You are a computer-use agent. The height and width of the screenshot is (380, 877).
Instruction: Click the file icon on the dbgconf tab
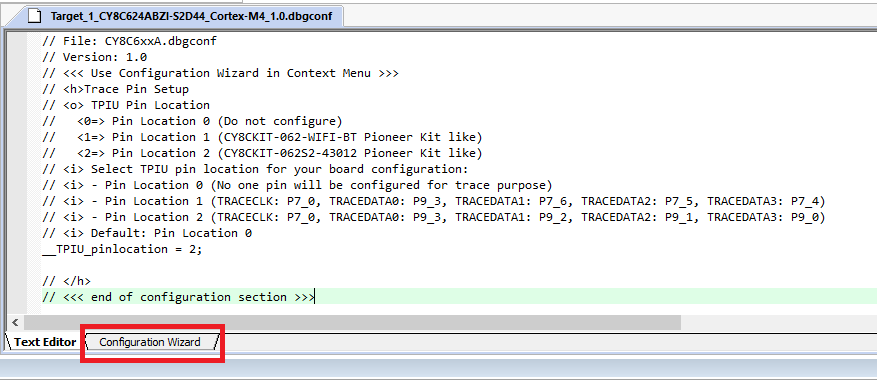tap(35, 16)
